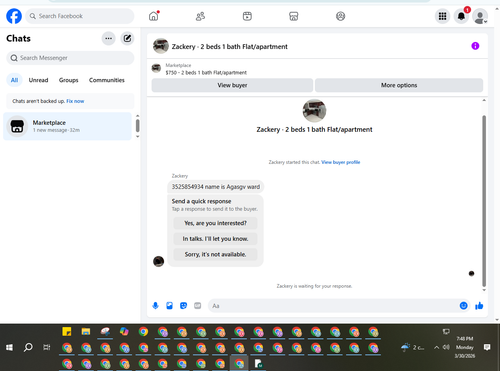Click the conversation vertical scrollbar
The width and height of the screenshot is (500, 371).
click(484, 201)
